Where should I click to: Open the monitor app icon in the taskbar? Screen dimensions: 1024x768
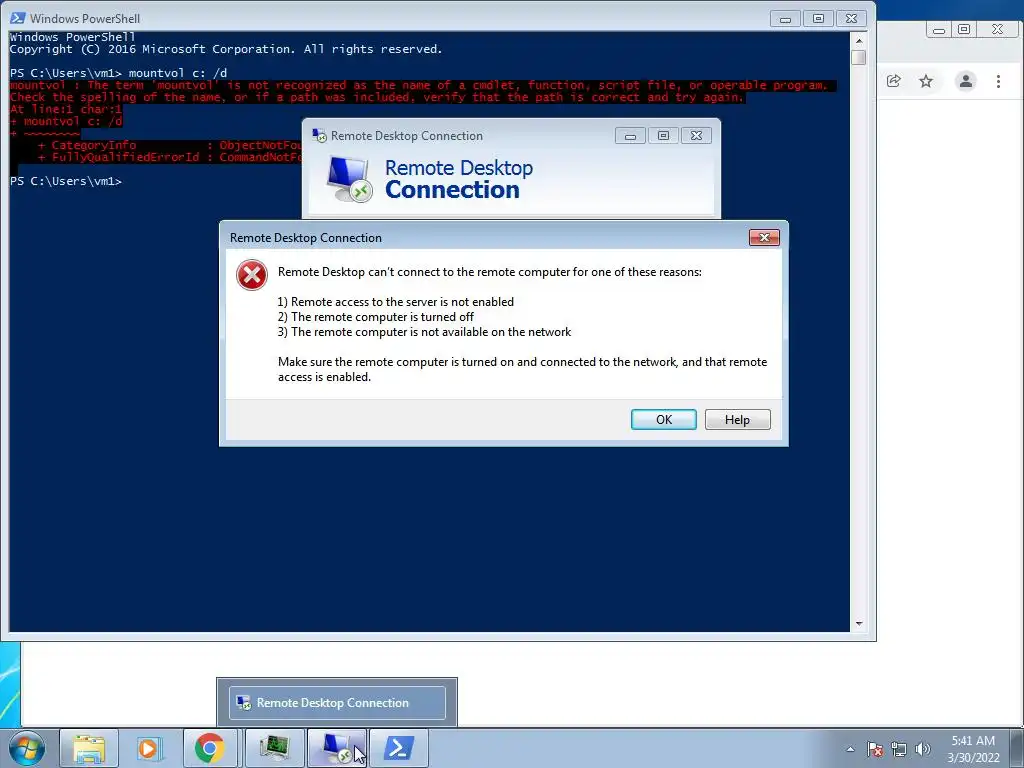274,748
